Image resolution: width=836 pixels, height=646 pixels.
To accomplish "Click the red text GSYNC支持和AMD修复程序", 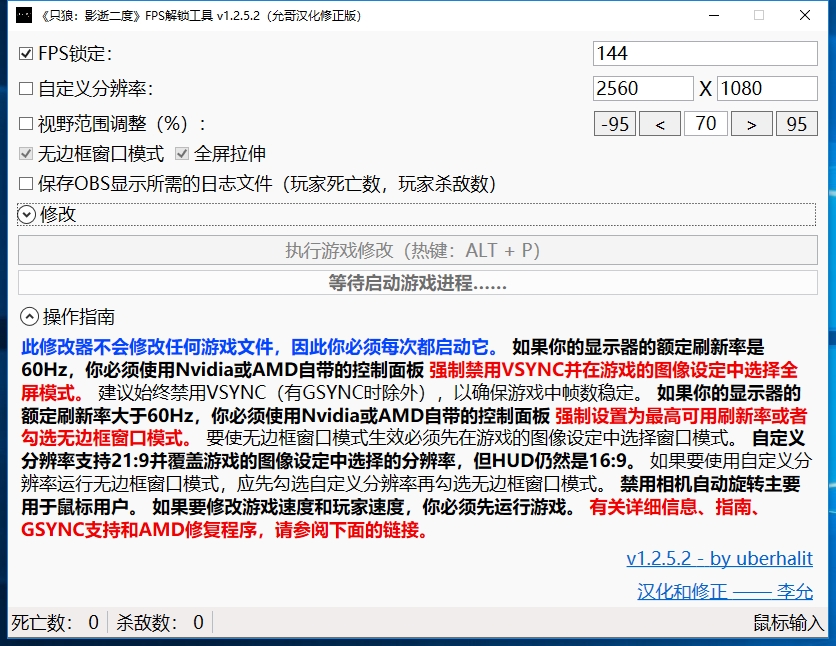I will tap(139, 530).
